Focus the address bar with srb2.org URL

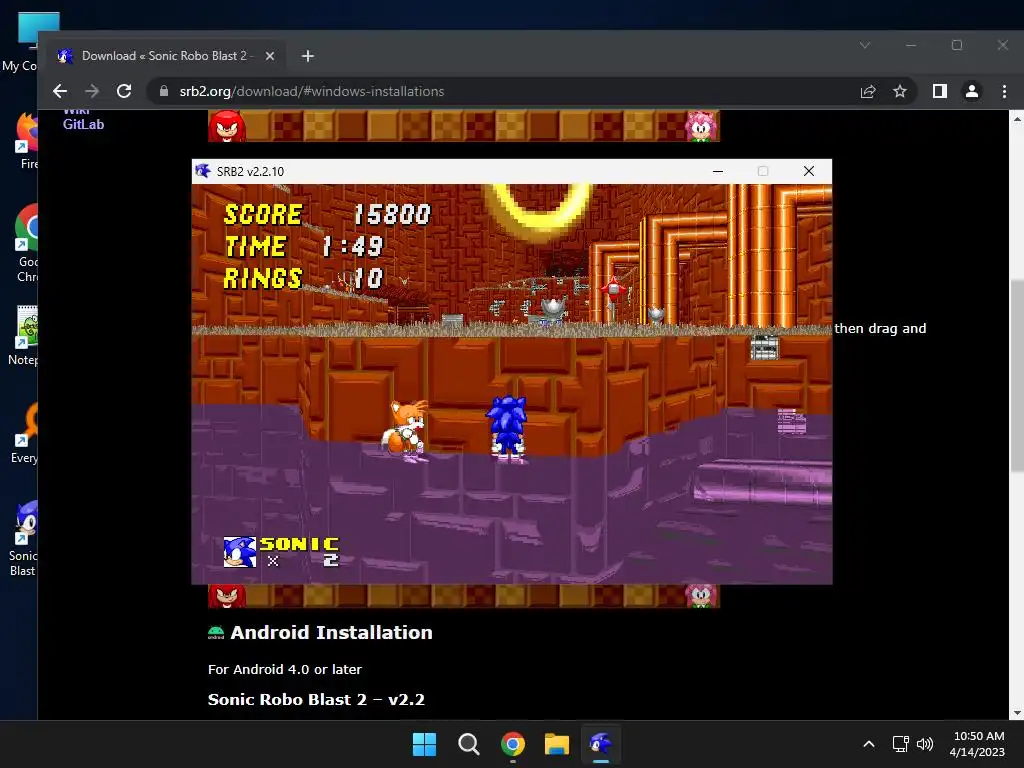coord(503,91)
